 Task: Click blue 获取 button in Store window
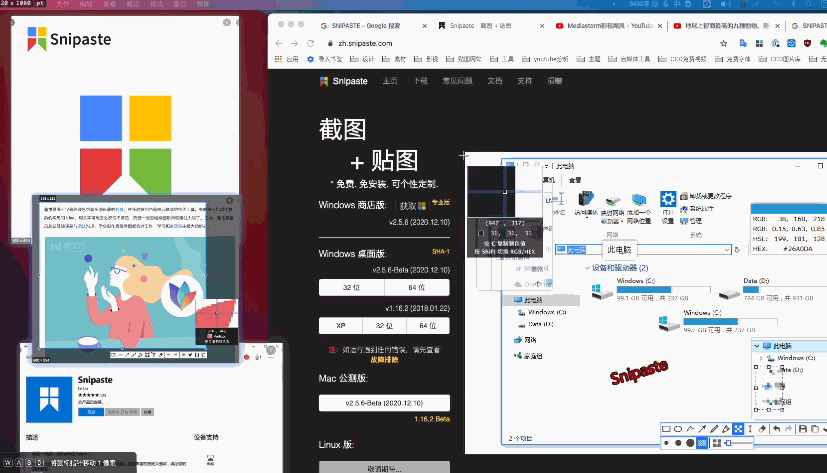tap(91, 412)
